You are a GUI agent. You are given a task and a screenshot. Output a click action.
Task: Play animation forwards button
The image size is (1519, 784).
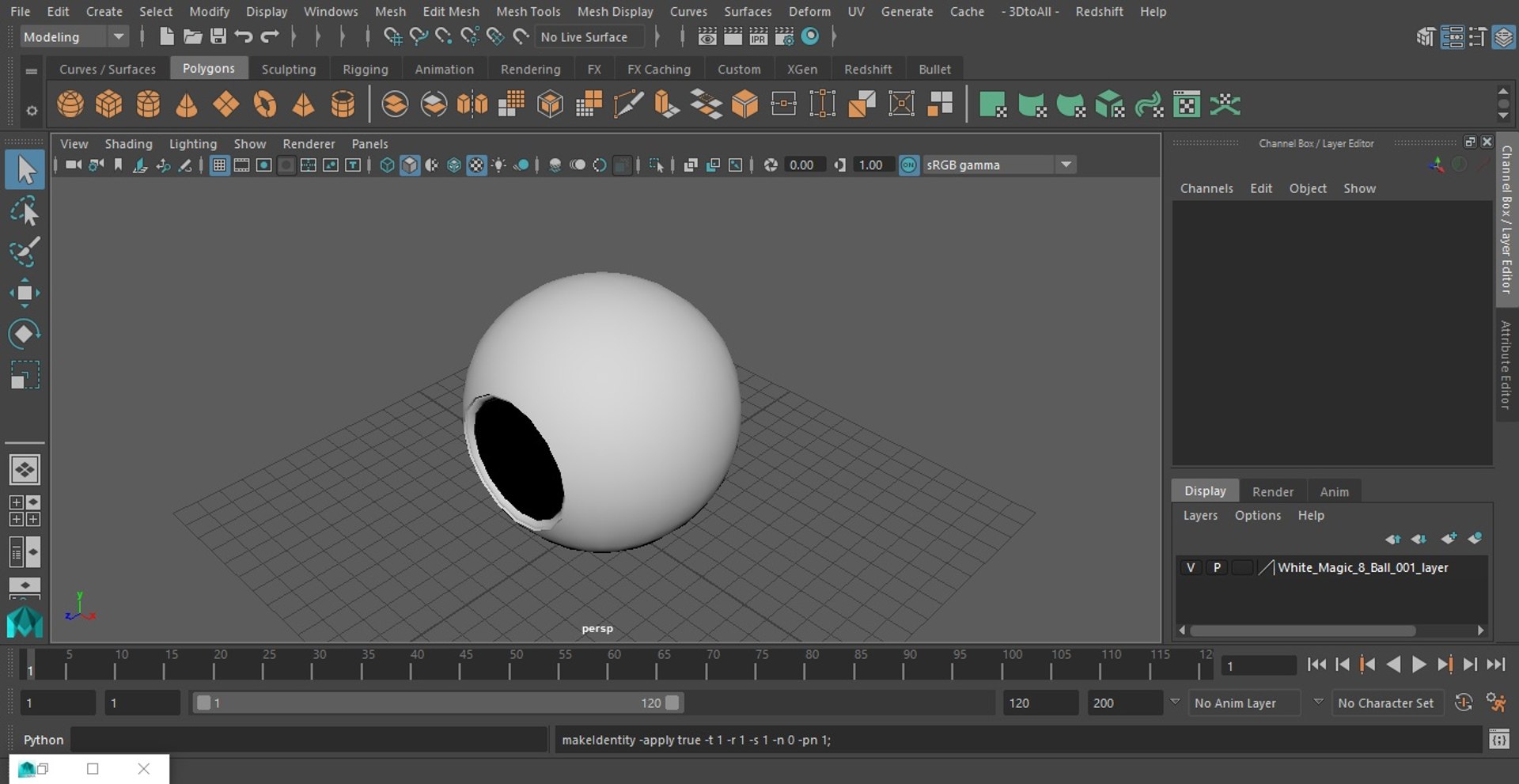coord(1419,665)
